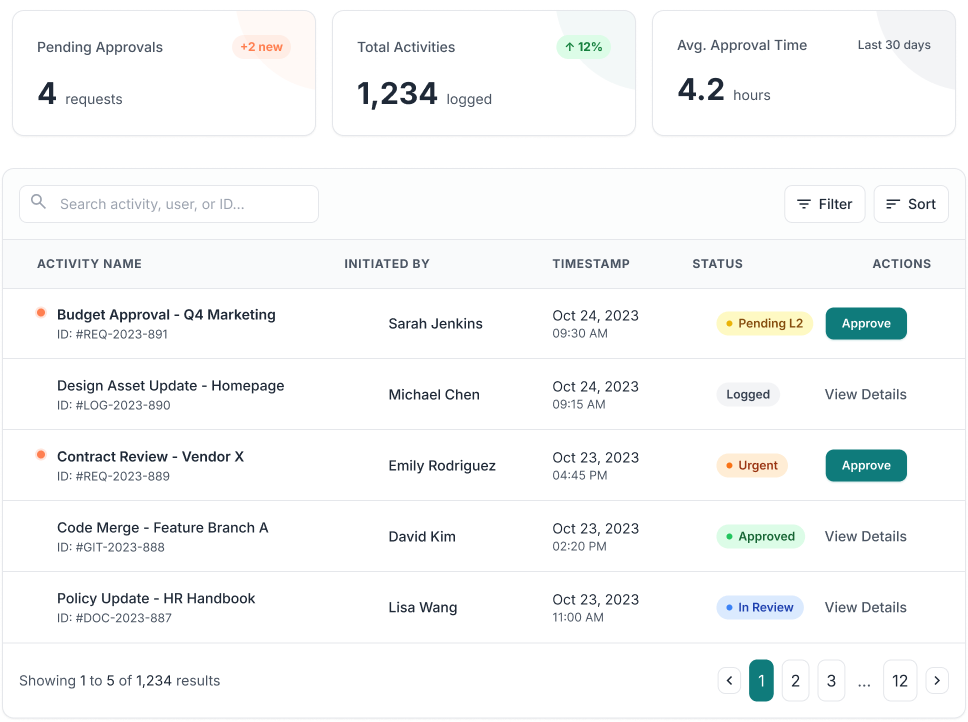The width and height of the screenshot is (968, 722).
Task: Click the +2 new badge
Action: click(261, 47)
